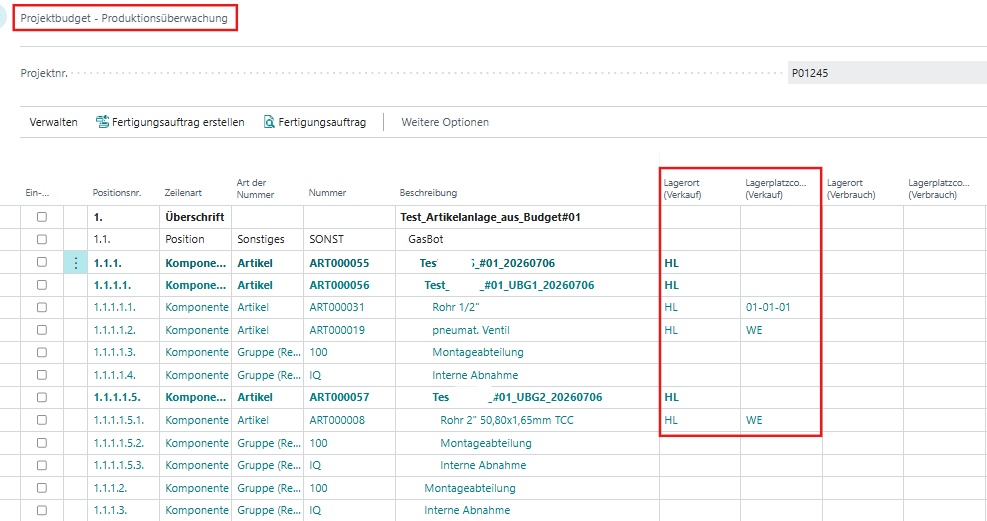Click Montageabteilung in row 1.1.1.2.
987x521 pixels.
pyautogui.click(x=470, y=488)
